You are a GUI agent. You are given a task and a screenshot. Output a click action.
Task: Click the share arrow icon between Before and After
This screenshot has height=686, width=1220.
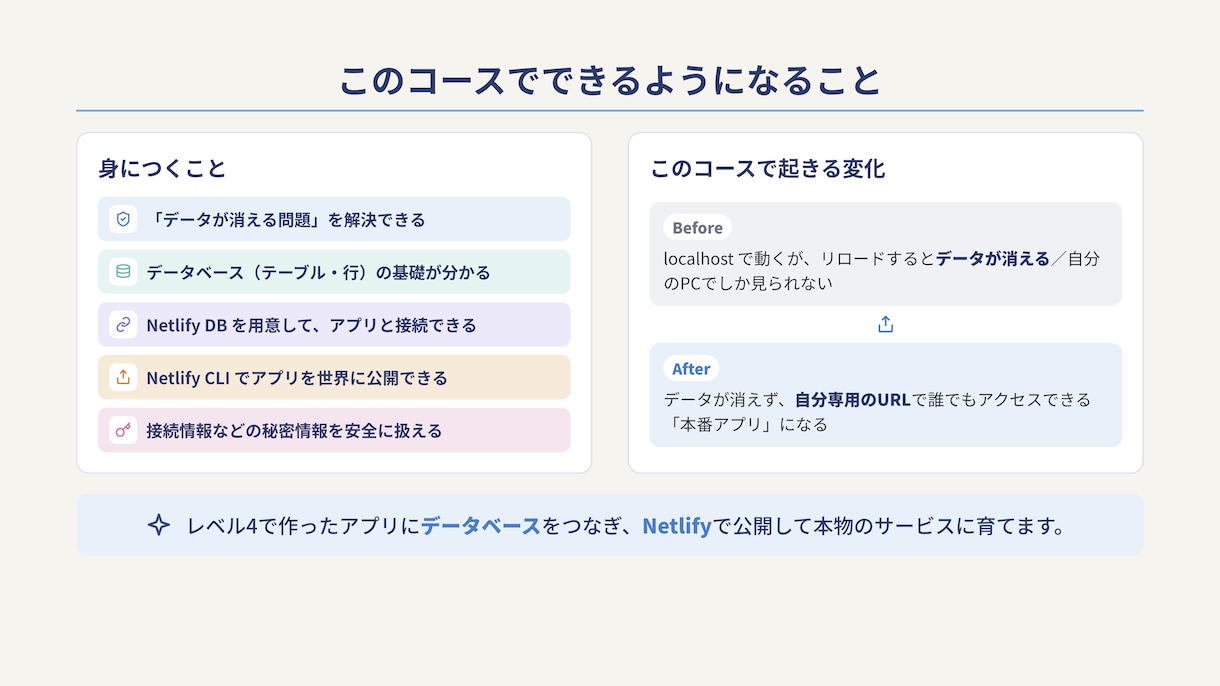coord(885,324)
